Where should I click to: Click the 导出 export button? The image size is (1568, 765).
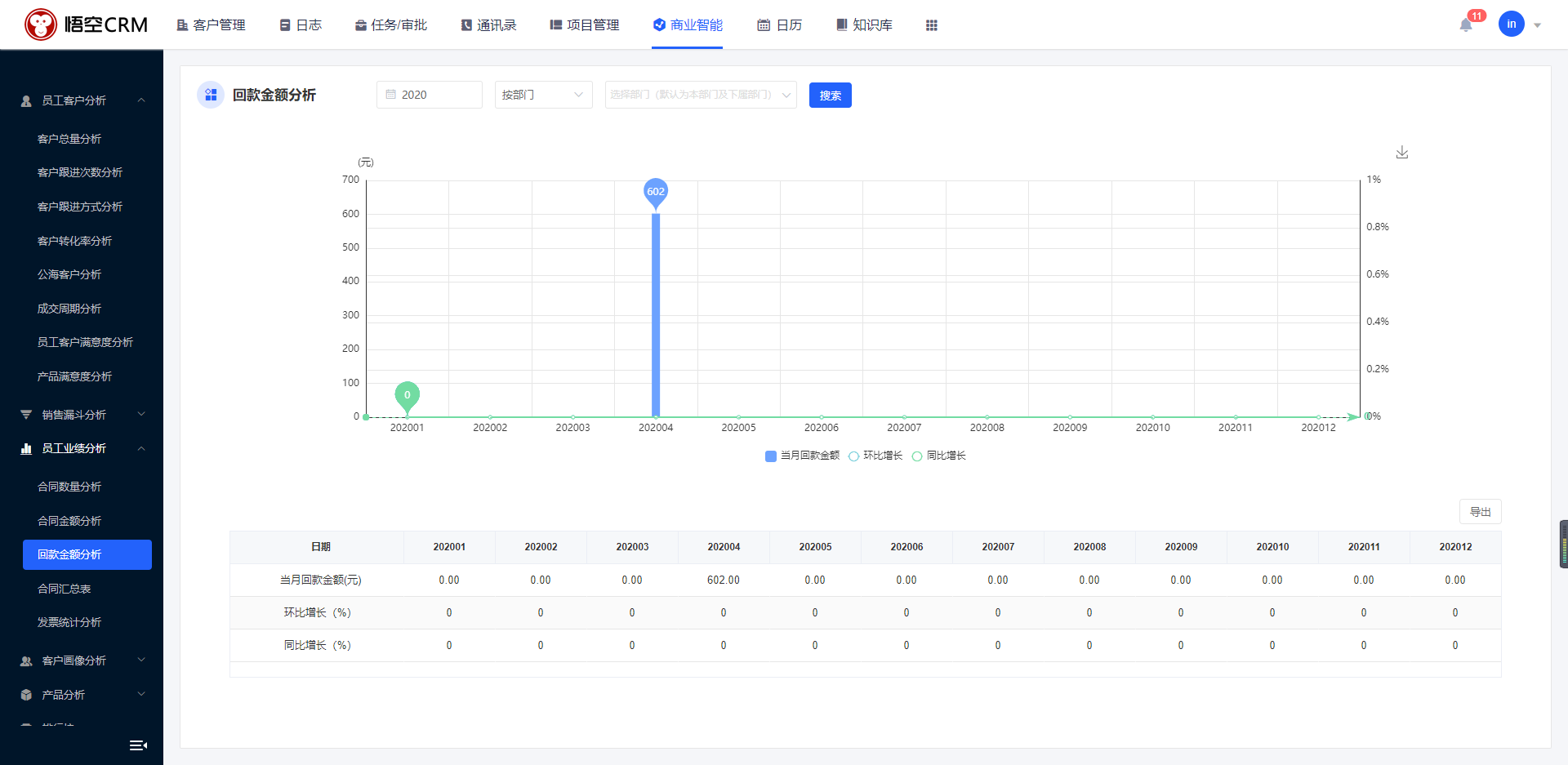pos(1481,512)
